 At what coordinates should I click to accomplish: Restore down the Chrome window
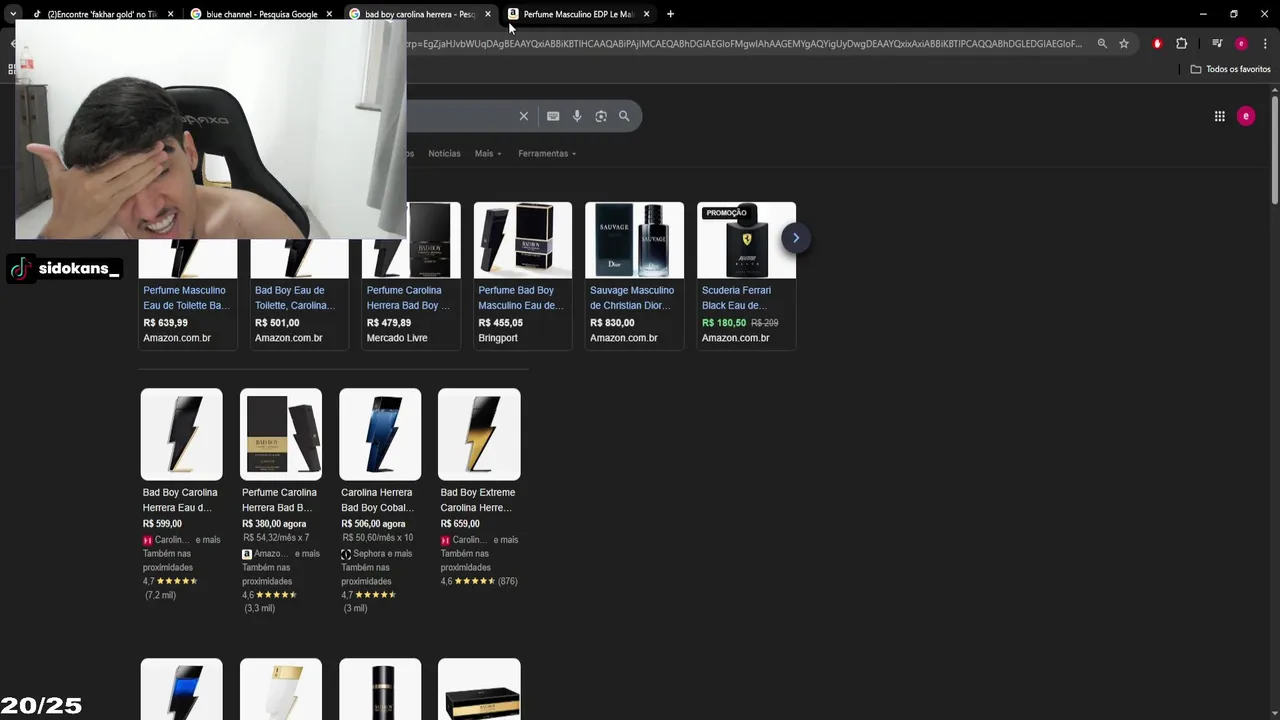[1233, 14]
